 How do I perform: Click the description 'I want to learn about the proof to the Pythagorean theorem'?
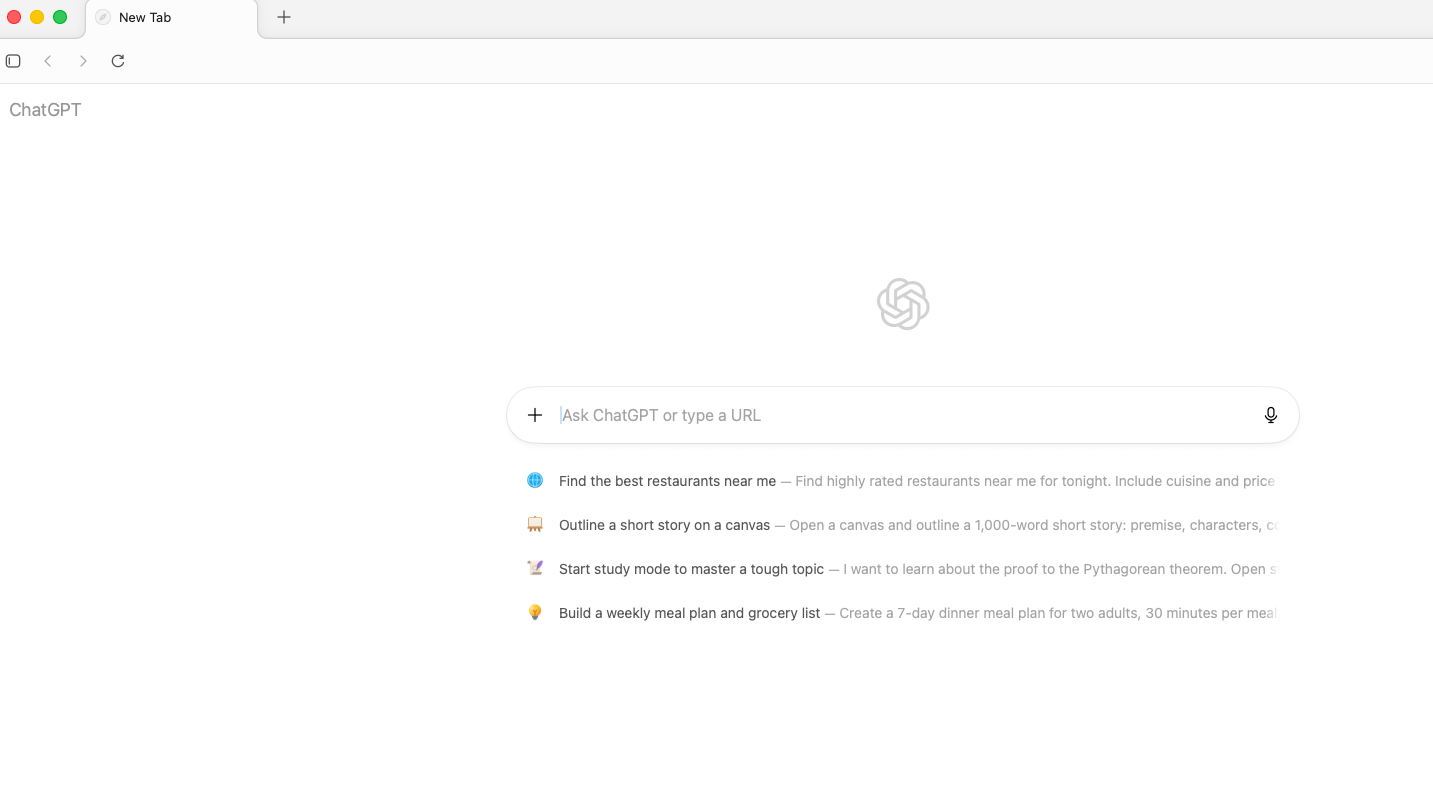(1035, 569)
